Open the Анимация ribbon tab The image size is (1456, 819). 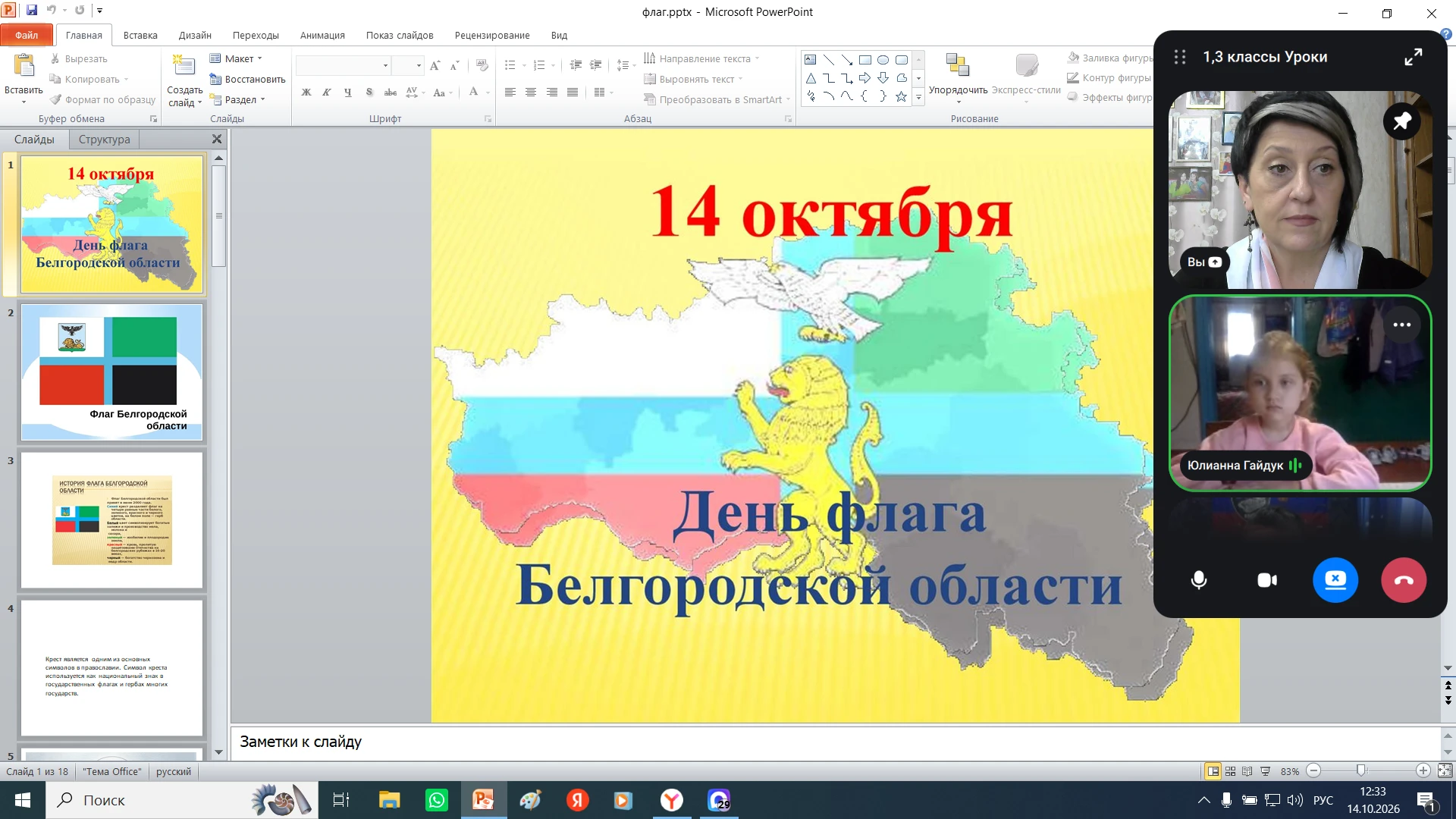(322, 35)
